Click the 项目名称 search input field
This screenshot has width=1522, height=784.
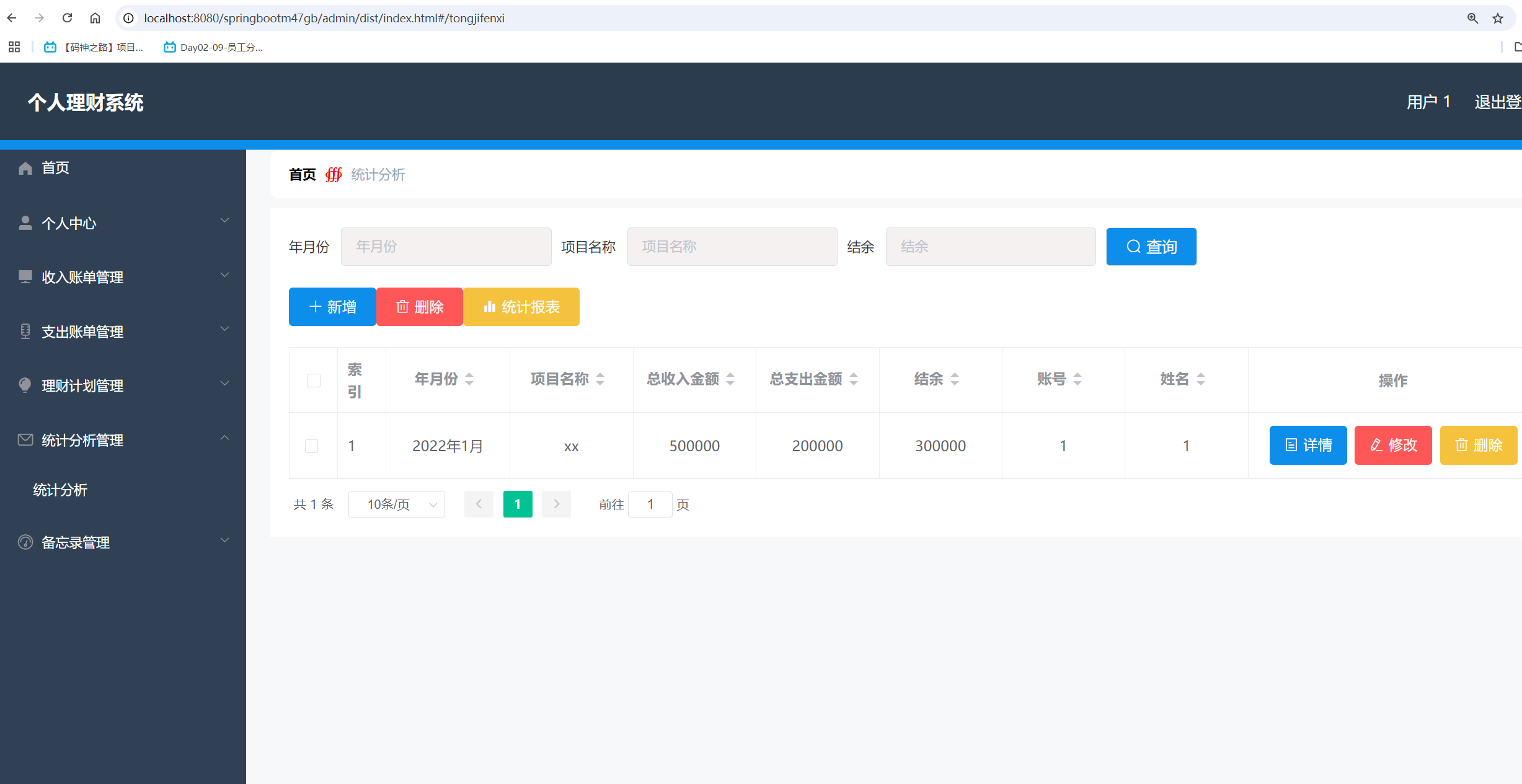(x=732, y=246)
